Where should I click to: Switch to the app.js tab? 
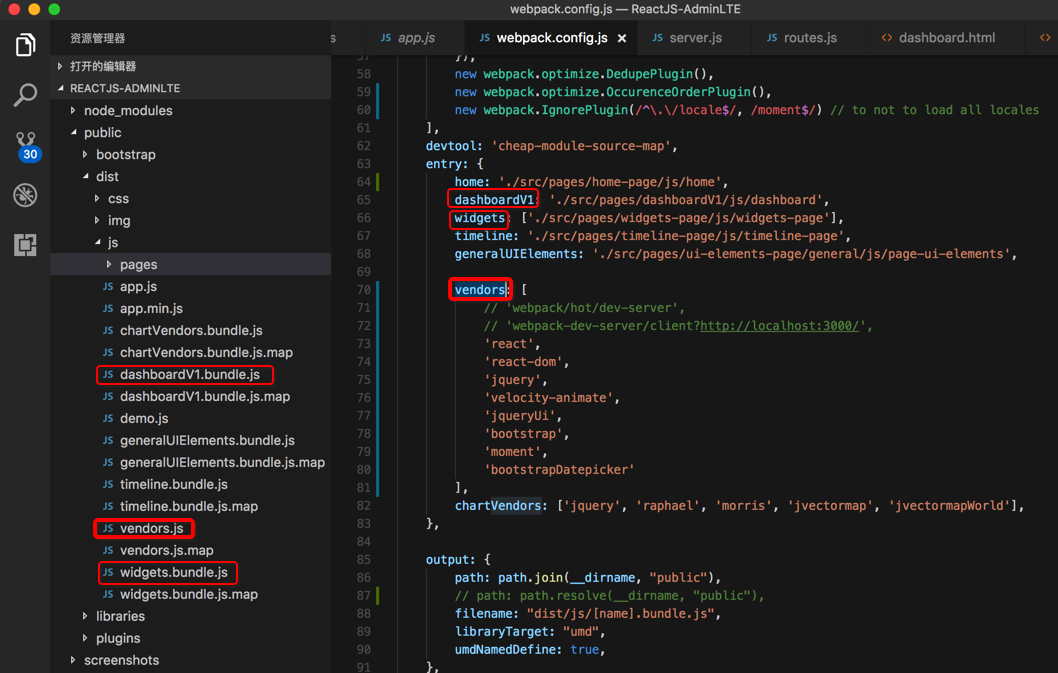click(416, 38)
